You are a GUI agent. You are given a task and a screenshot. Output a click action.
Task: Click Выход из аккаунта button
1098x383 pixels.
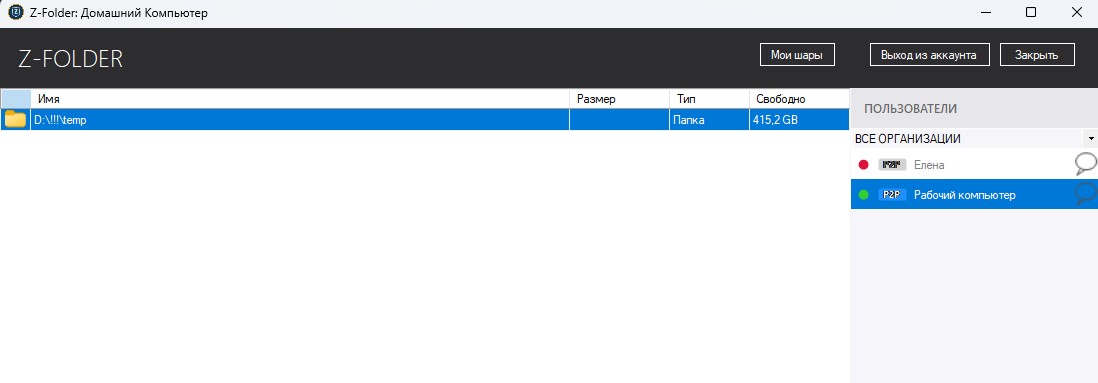[x=929, y=55]
